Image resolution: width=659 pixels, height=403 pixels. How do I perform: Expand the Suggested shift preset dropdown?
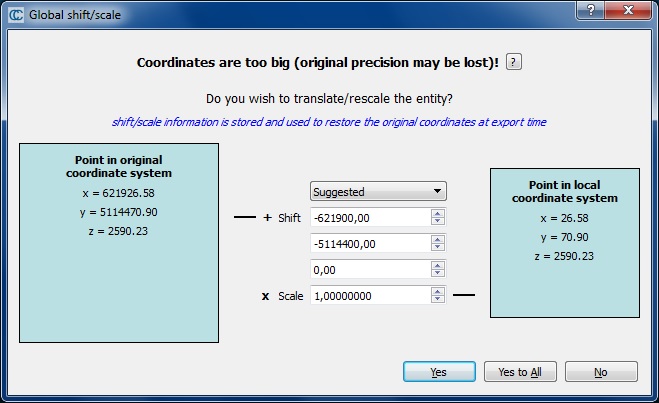[x=378, y=191]
